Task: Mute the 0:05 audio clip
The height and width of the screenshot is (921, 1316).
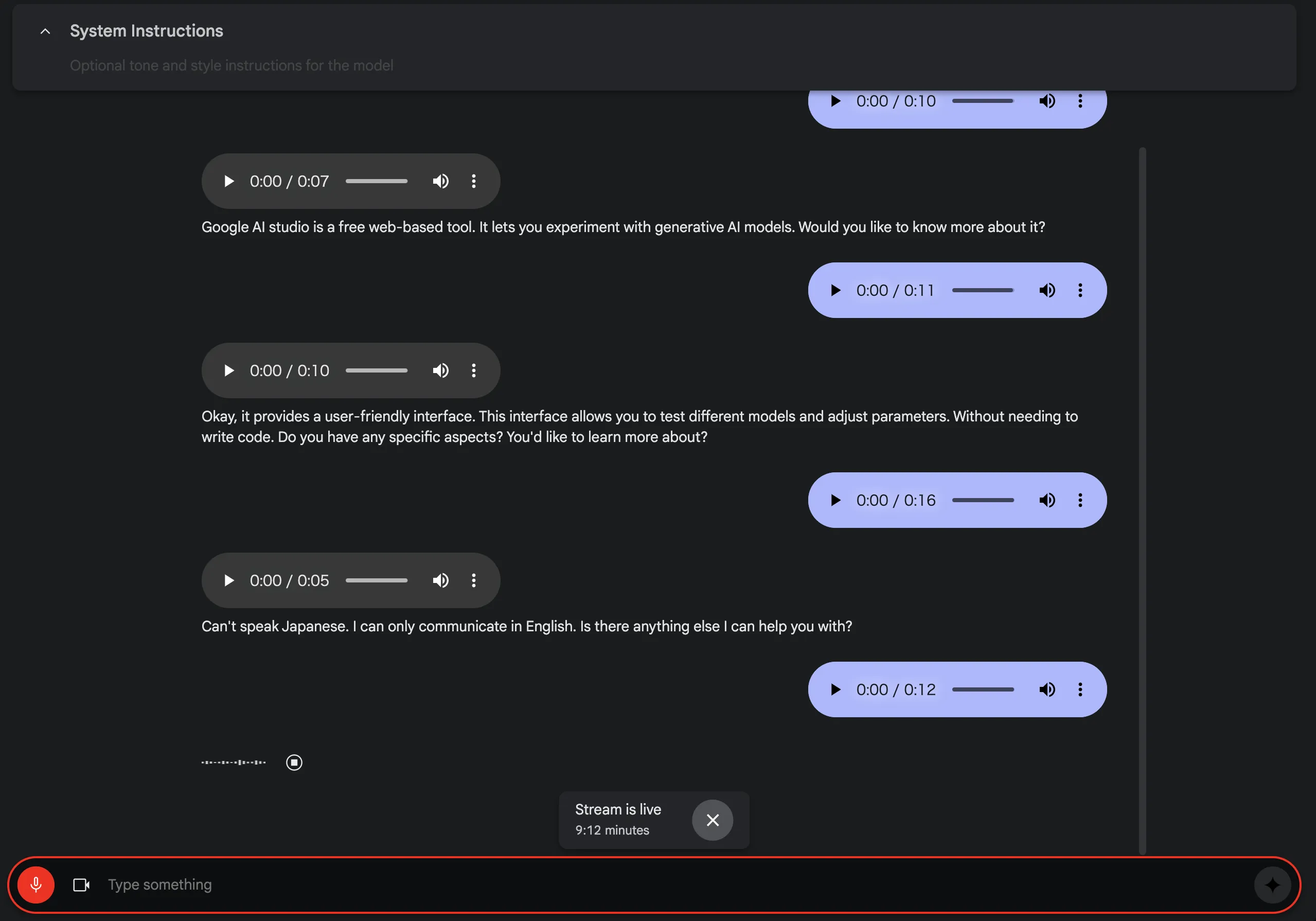Action: pos(440,580)
